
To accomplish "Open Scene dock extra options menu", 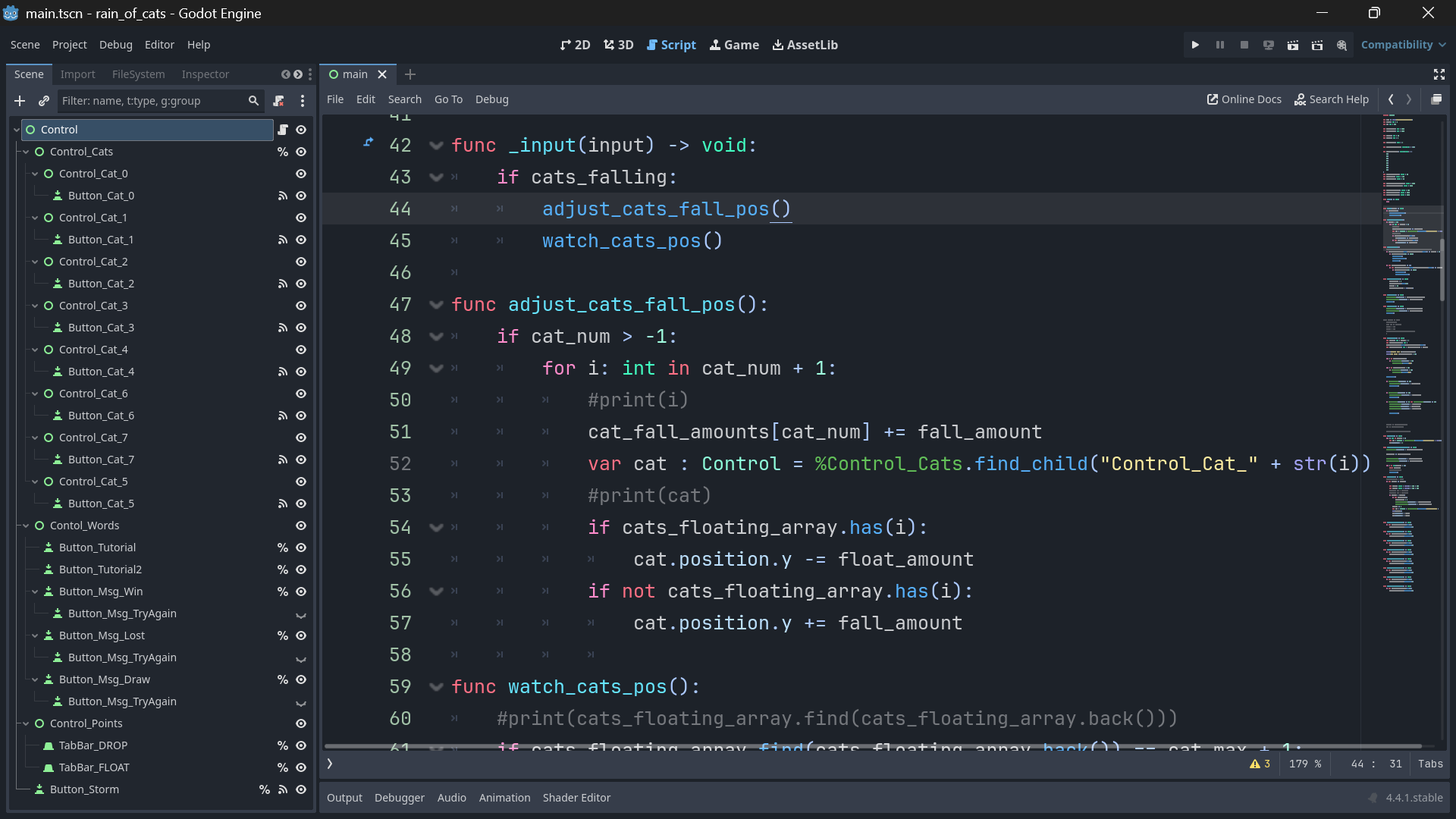I will click(x=303, y=101).
